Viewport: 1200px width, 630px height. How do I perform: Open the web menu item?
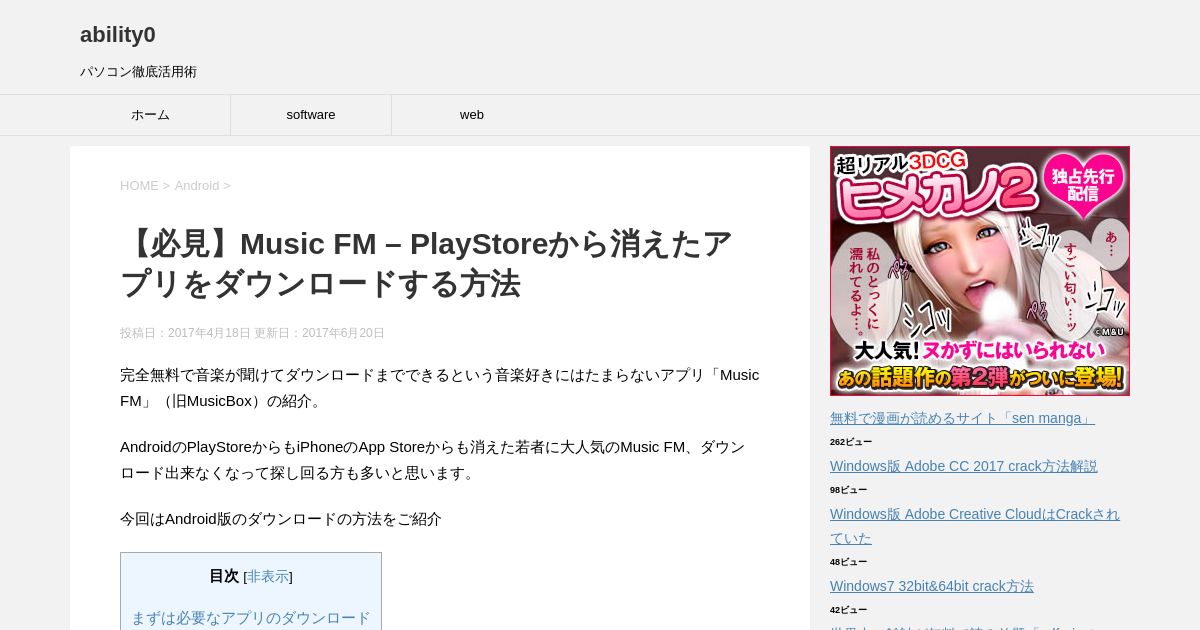point(472,115)
